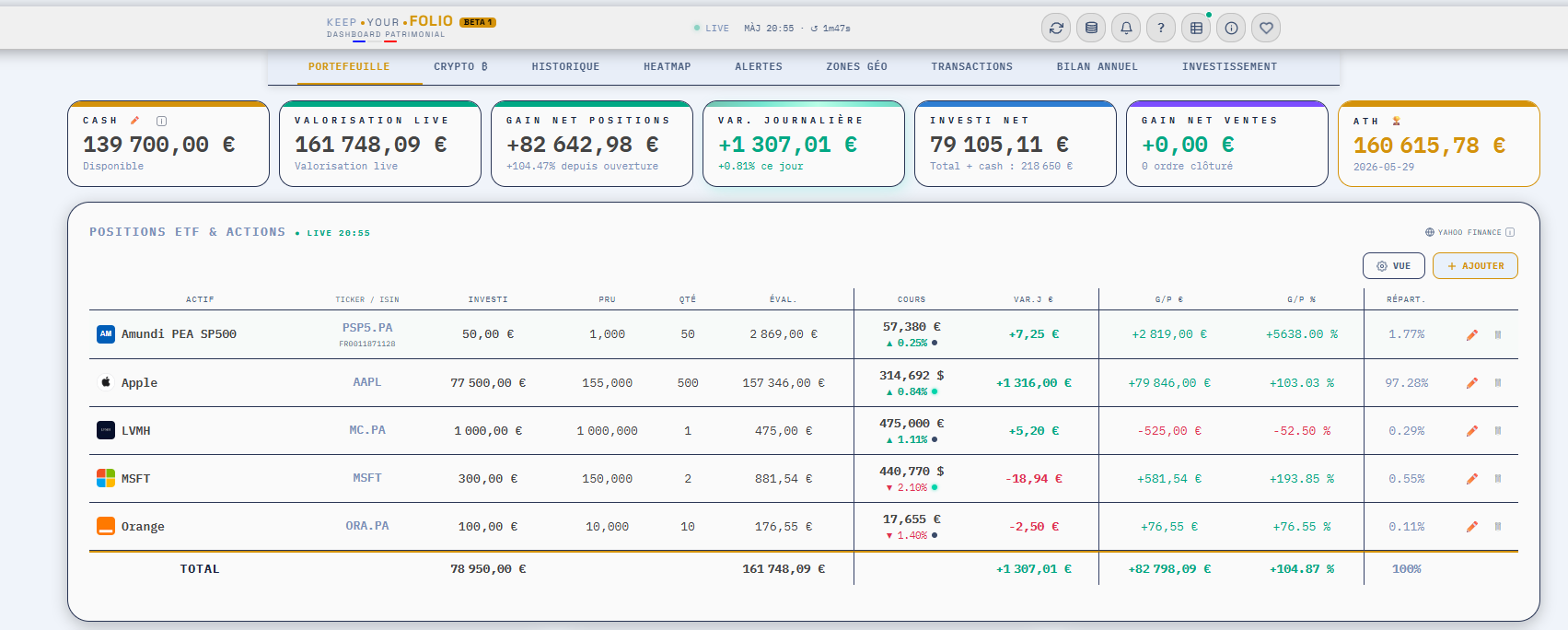1568x630 pixels.
Task: Click the Apple G/P value +79 846,00 €
Action: click(x=1169, y=383)
